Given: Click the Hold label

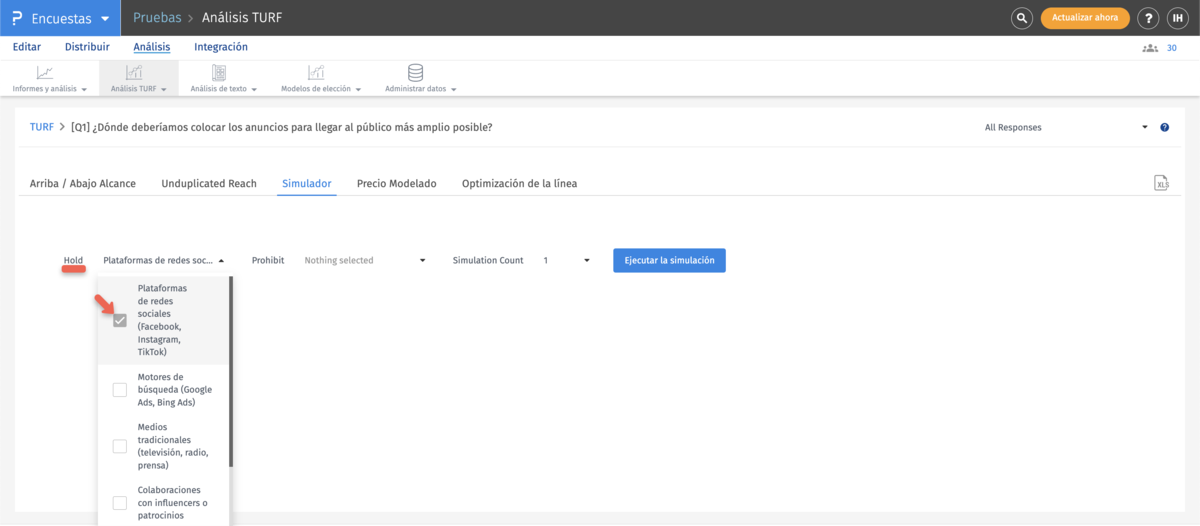Looking at the screenshot, I should point(73,260).
